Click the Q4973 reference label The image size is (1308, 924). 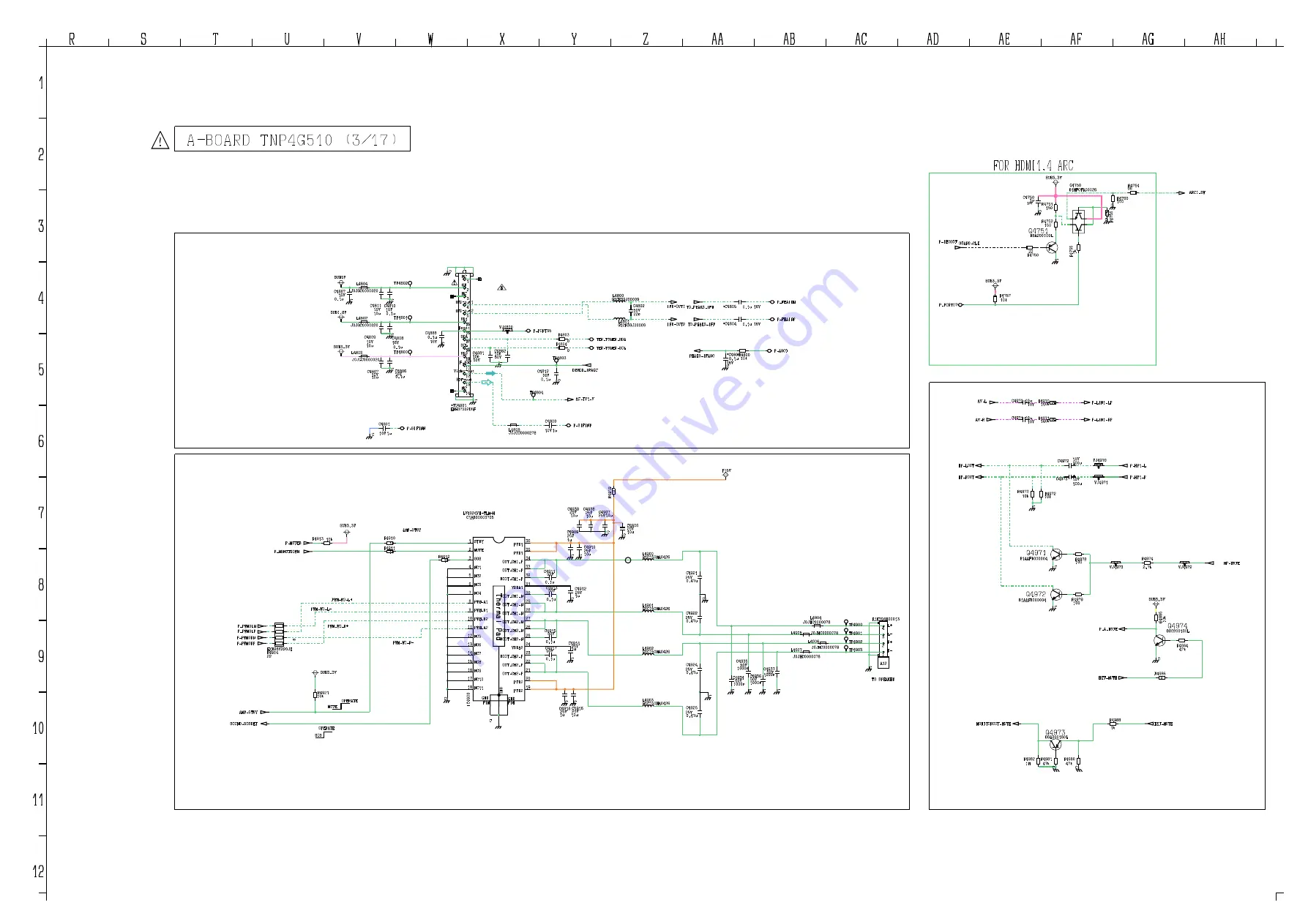coord(1055,732)
